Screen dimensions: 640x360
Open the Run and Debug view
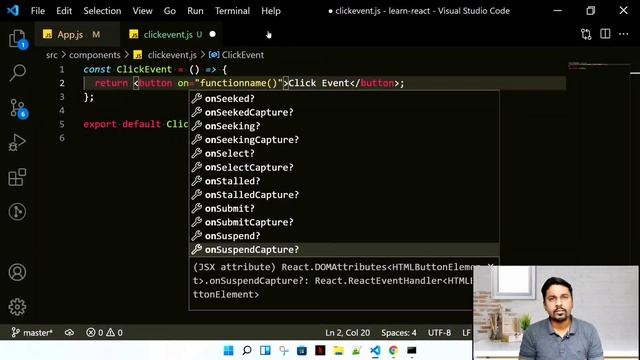tap(17, 142)
